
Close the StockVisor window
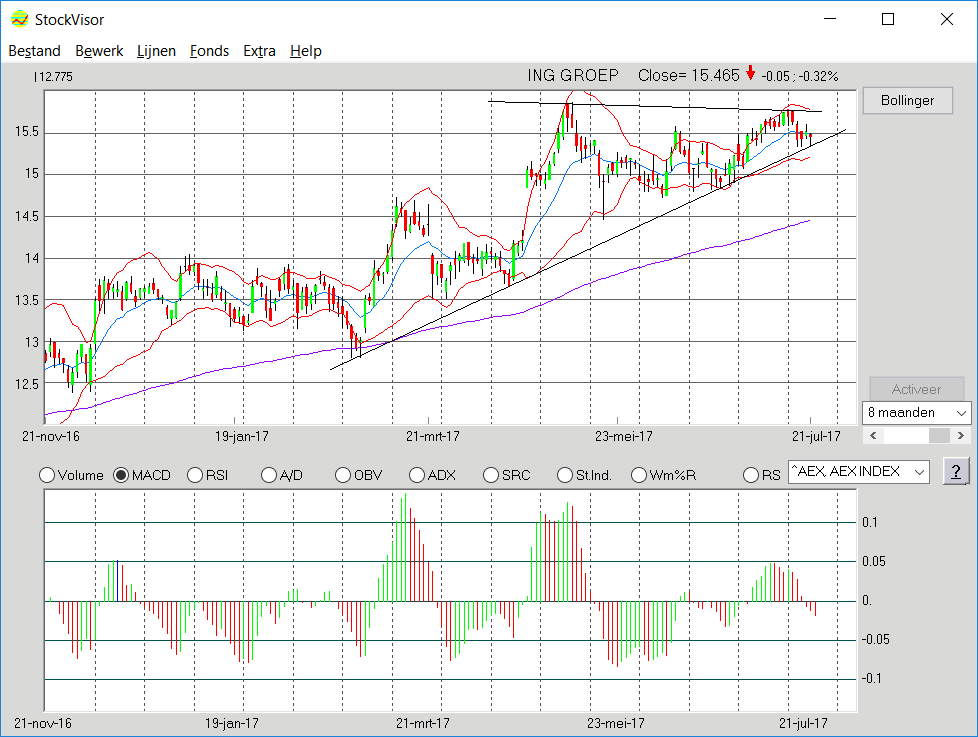tap(947, 19)
